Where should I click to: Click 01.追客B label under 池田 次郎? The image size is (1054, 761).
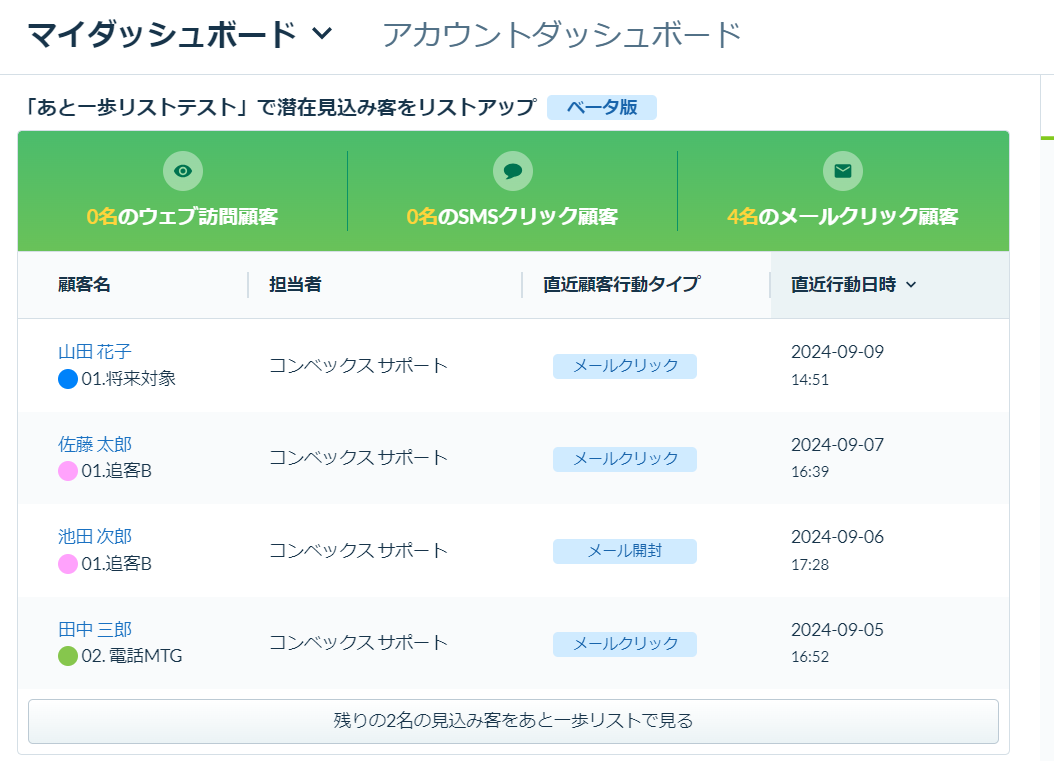(x=116, y=564)
